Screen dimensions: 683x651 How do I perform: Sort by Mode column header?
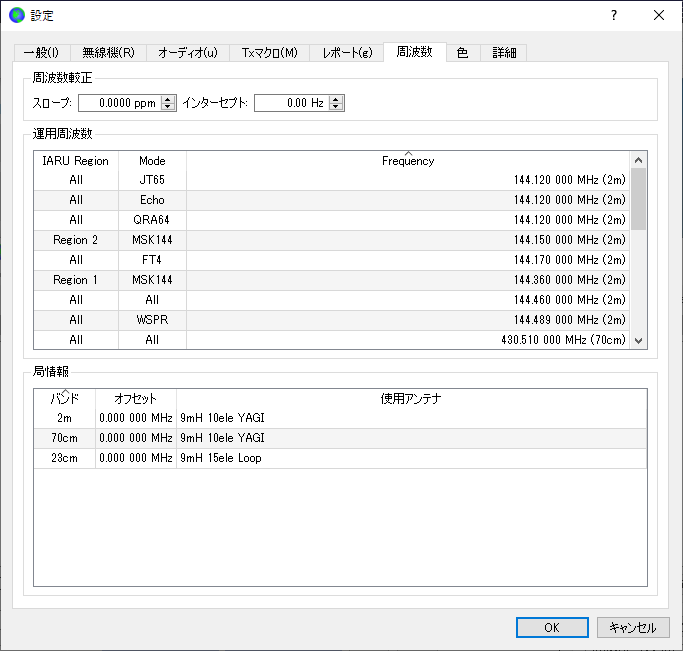152,161
